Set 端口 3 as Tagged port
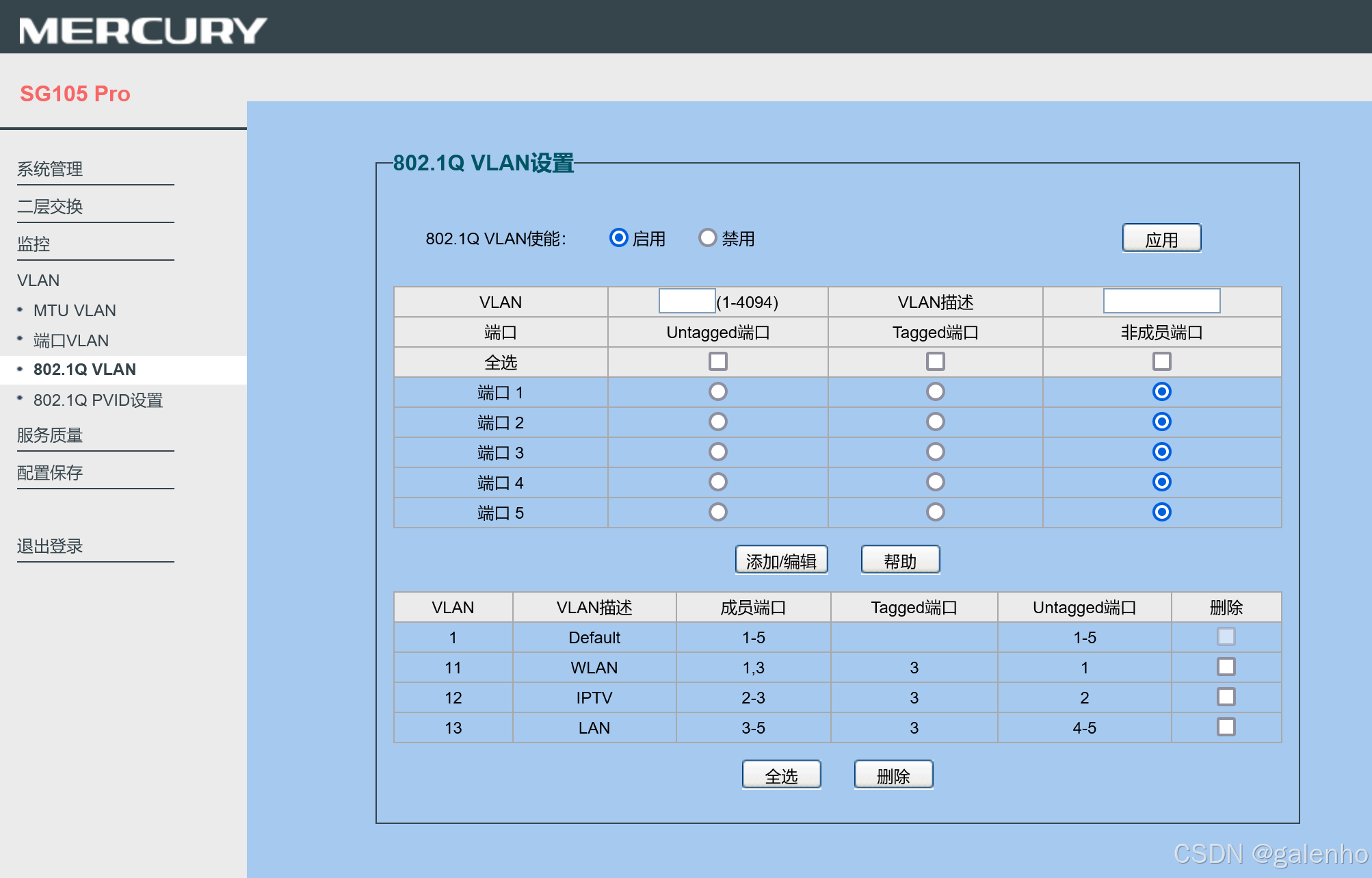The width and height of the screenshot is (1372, 878). 935,452
